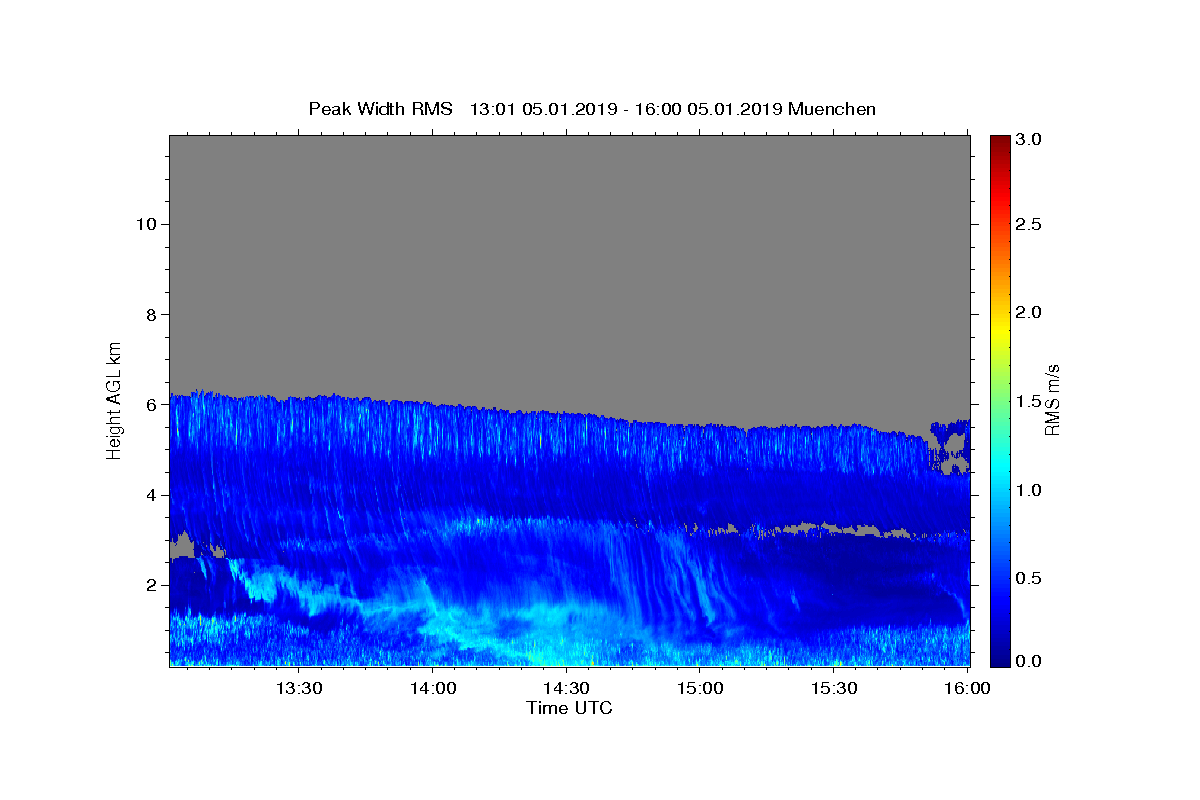Screen dimensions: 1200x800
Task: Click the 13:30 time tick label
Action: (298, 688)
